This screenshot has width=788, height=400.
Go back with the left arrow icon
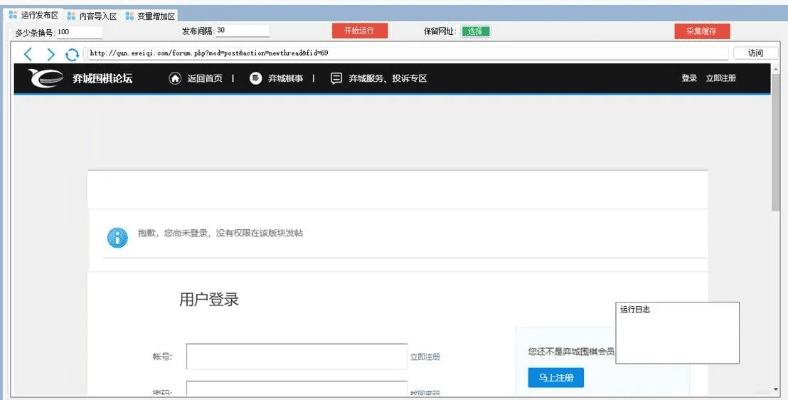pyautogui.click(x=28, y=54)
